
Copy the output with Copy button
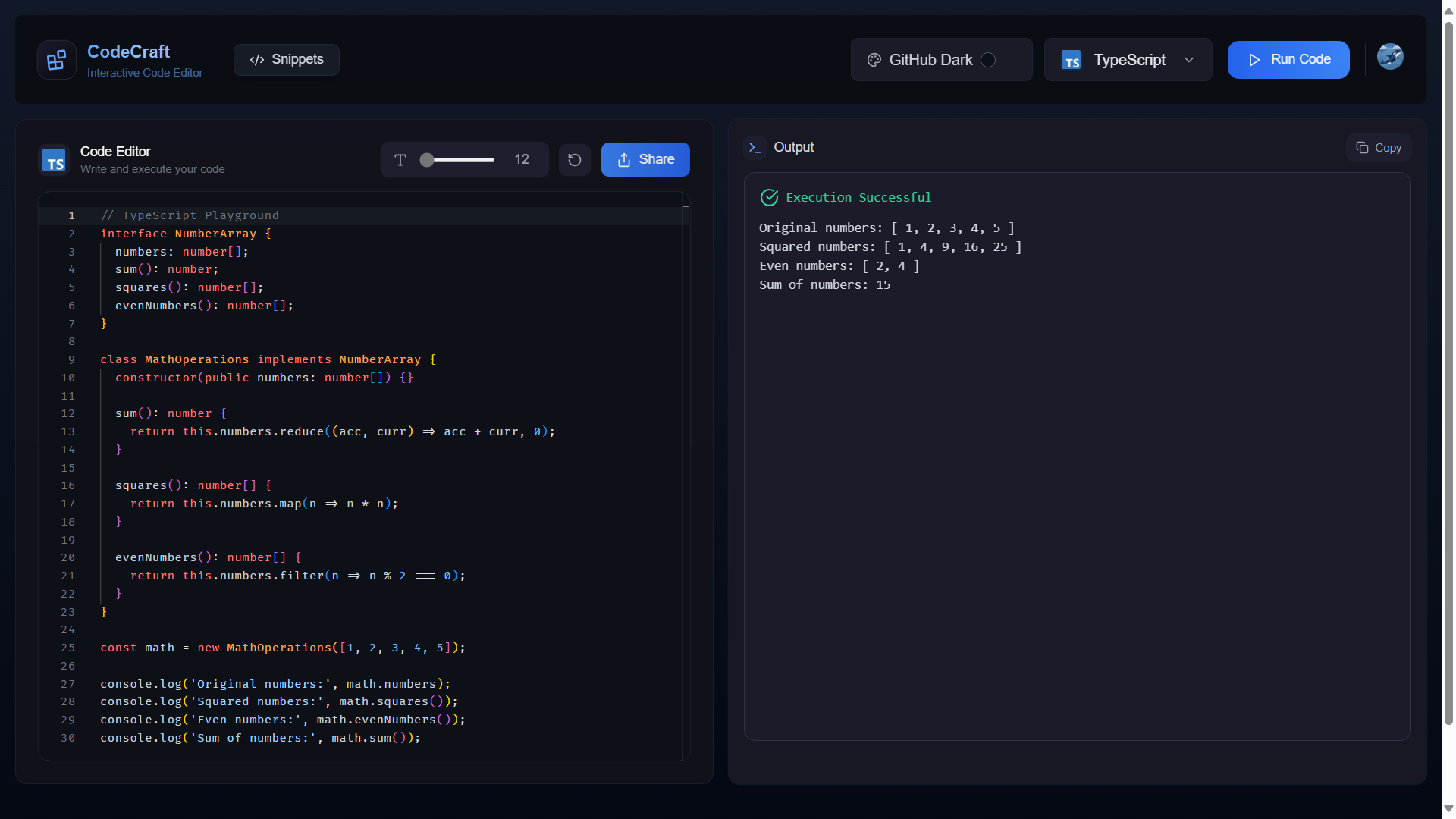pos(1378,148)
